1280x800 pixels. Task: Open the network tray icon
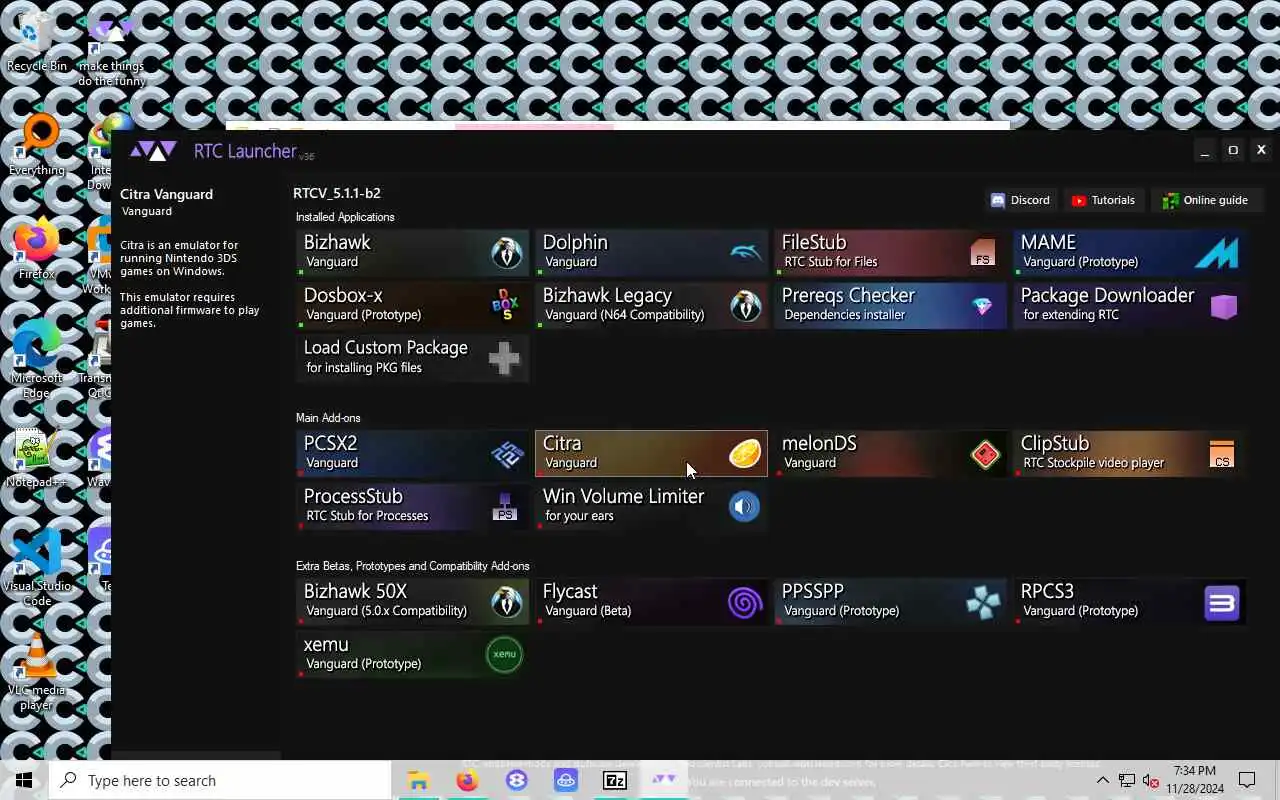click(1127, 780)
